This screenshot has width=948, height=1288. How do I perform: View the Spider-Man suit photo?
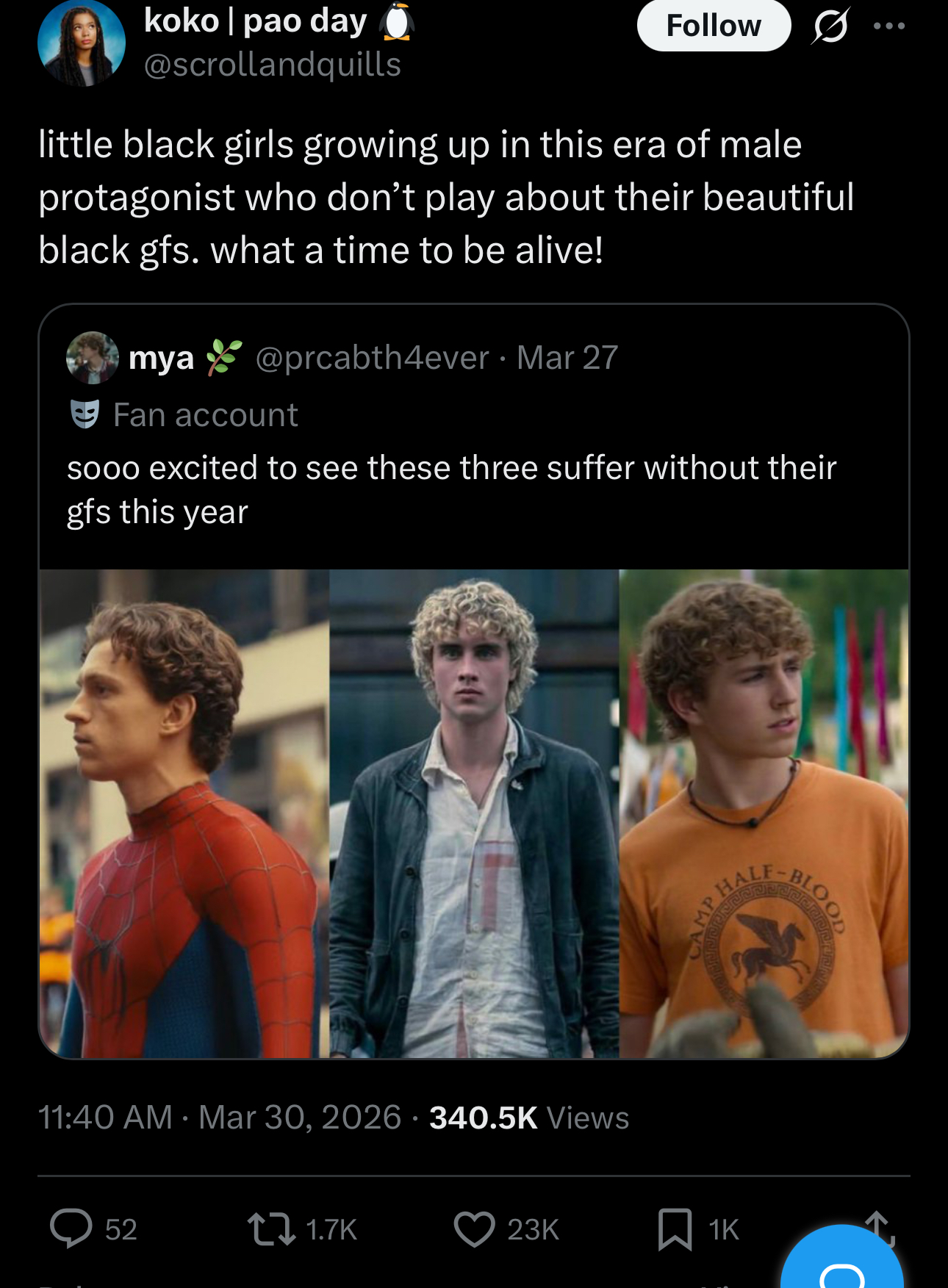pyautogui.click(x=184, y=813)
